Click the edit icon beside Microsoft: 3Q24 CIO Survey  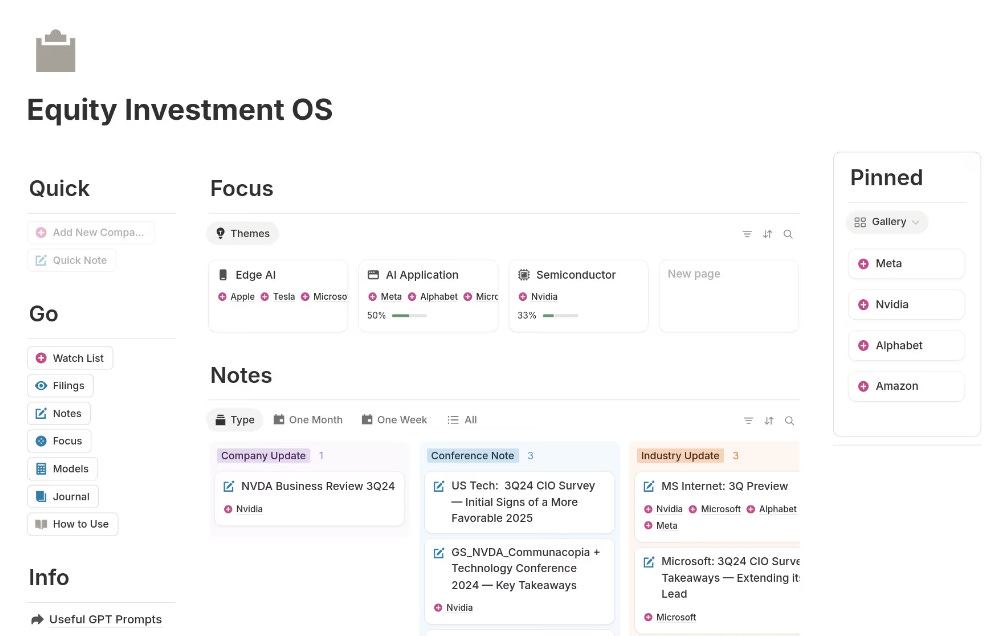(x=649, y=562)
